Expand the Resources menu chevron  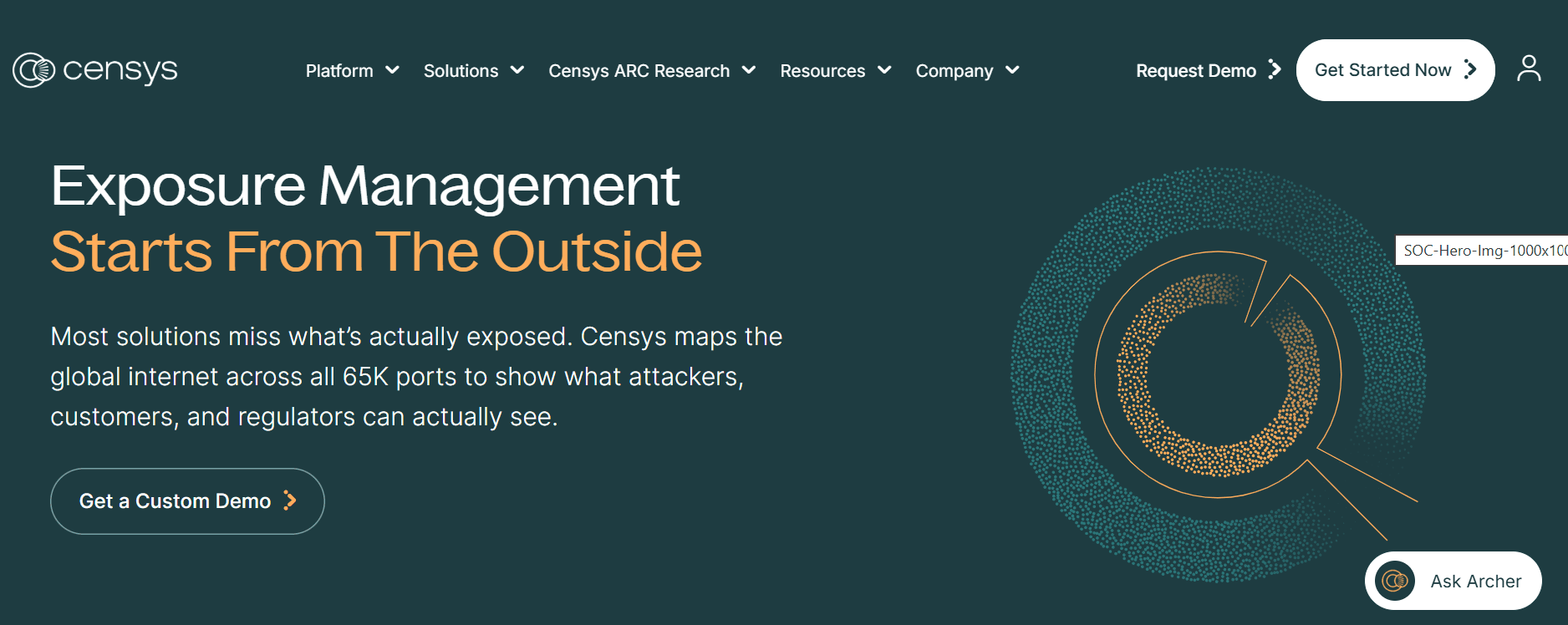884,70
